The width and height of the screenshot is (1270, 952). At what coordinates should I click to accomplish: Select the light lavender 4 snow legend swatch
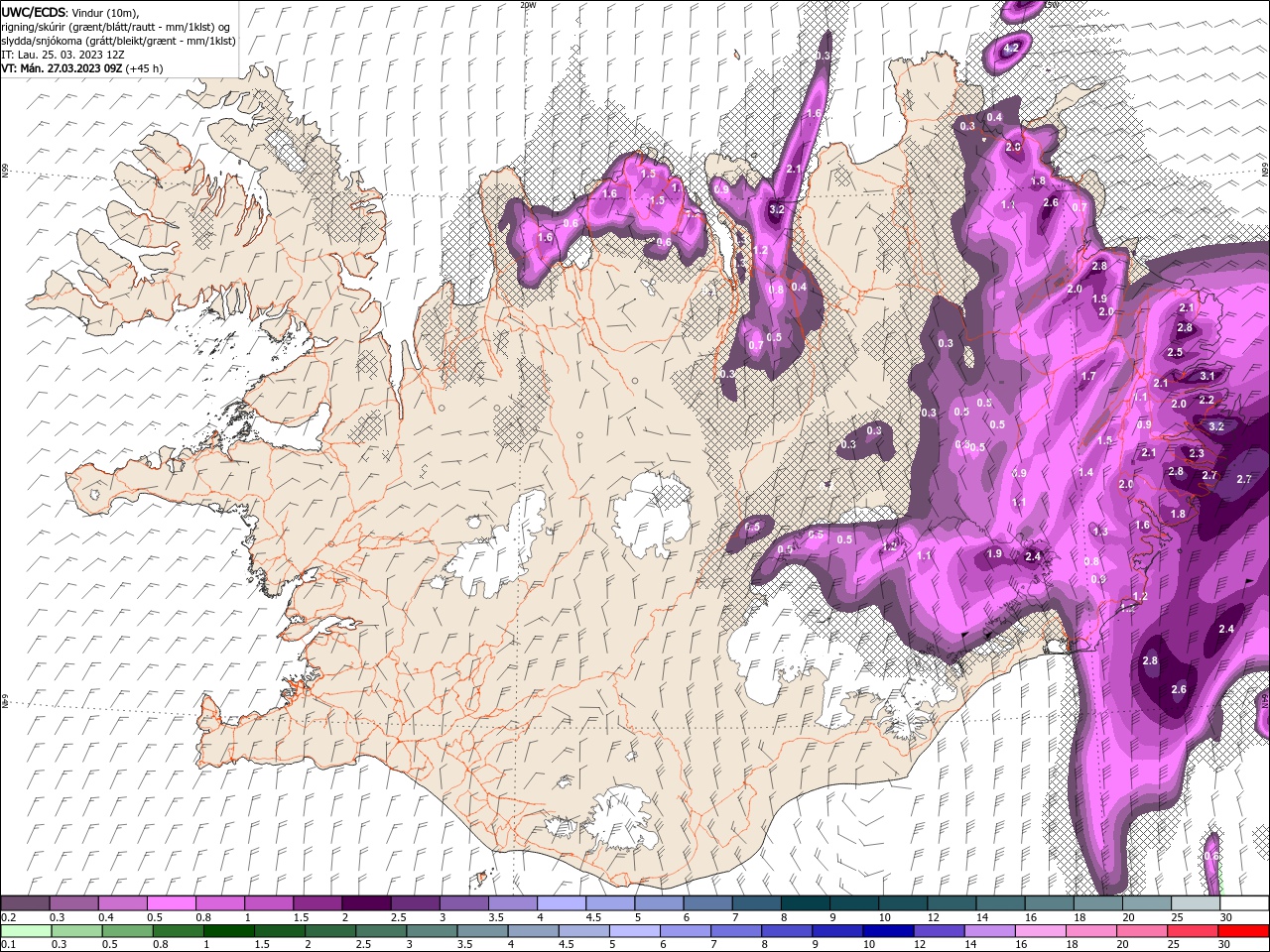[561, 903]
